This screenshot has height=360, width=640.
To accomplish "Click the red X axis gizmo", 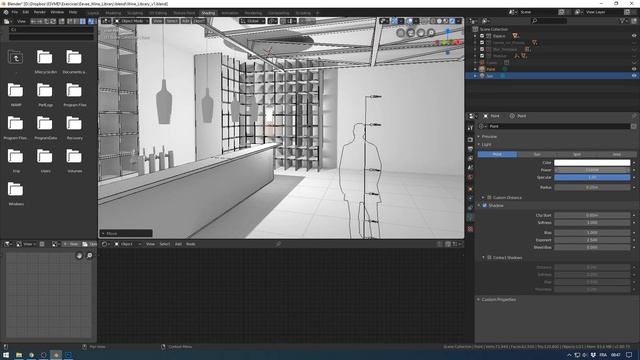I will tap(458, 42).
